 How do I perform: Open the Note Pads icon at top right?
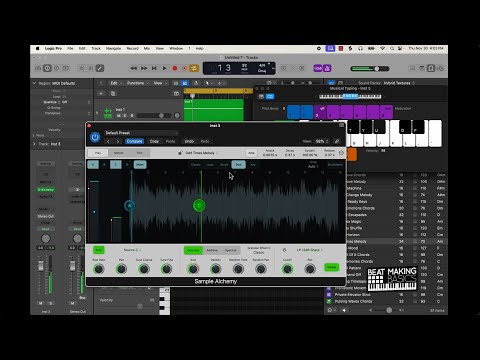click(422, 68)
